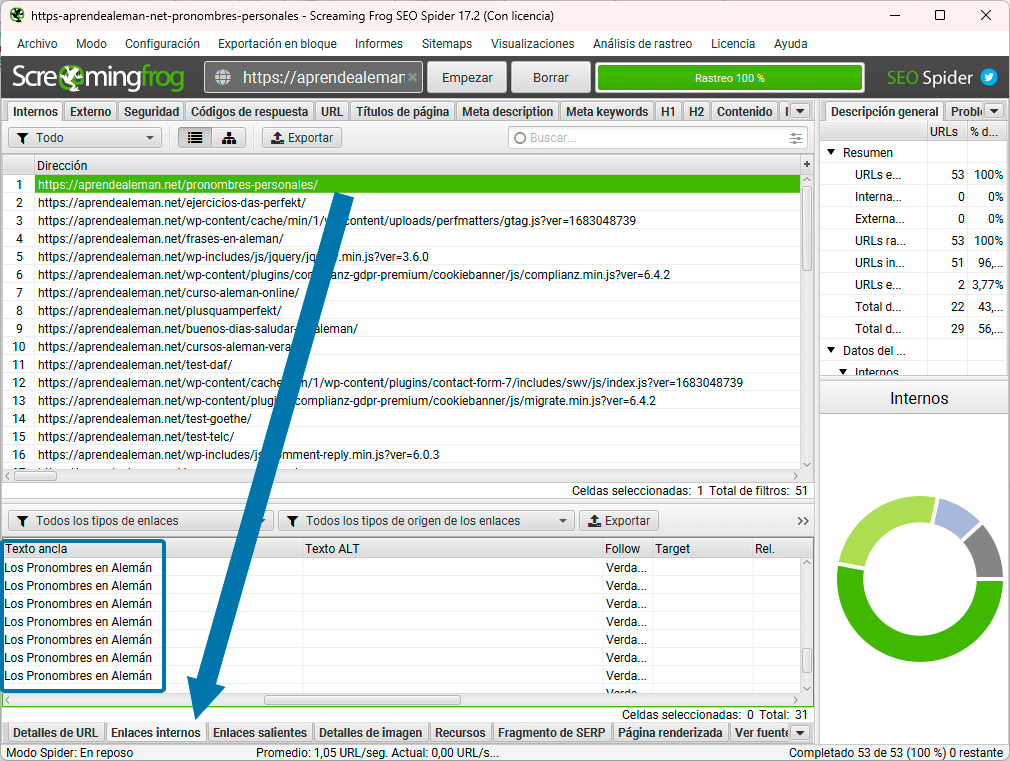Show more right panel tabs dropdown
The image size is (1010, 761).
point(995,111)
